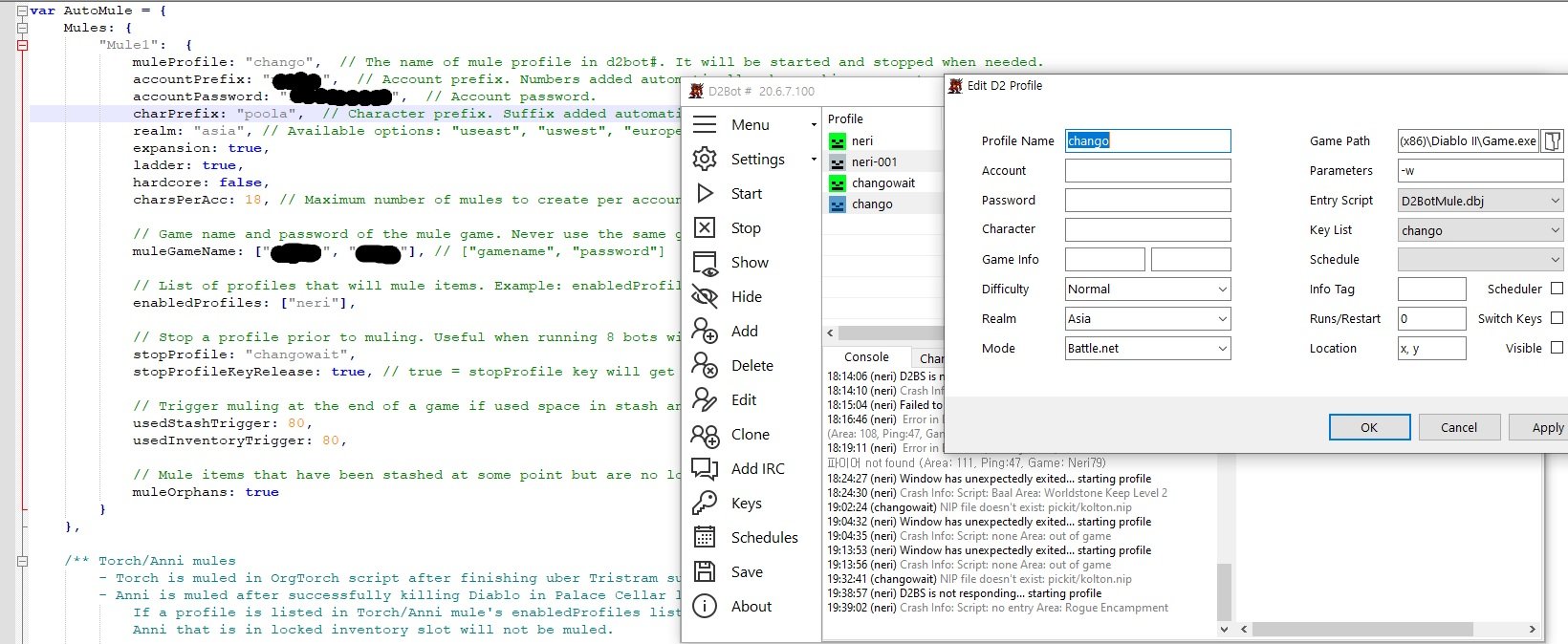Enable the Scheduler checkbox
The width and height of the screenshot is (1568, 644).
coord(1557,289)
